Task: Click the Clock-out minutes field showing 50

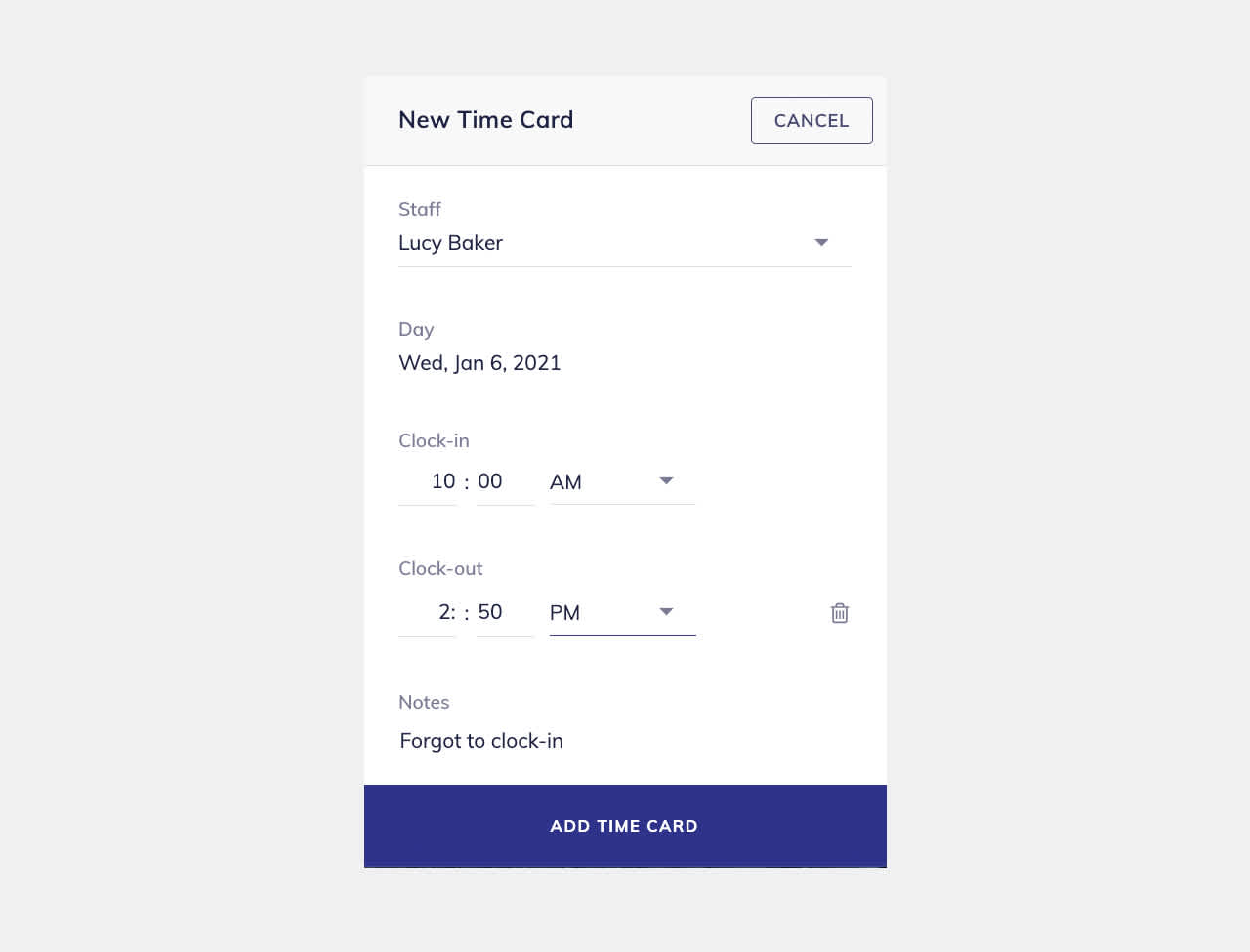Action: [491, 612]
